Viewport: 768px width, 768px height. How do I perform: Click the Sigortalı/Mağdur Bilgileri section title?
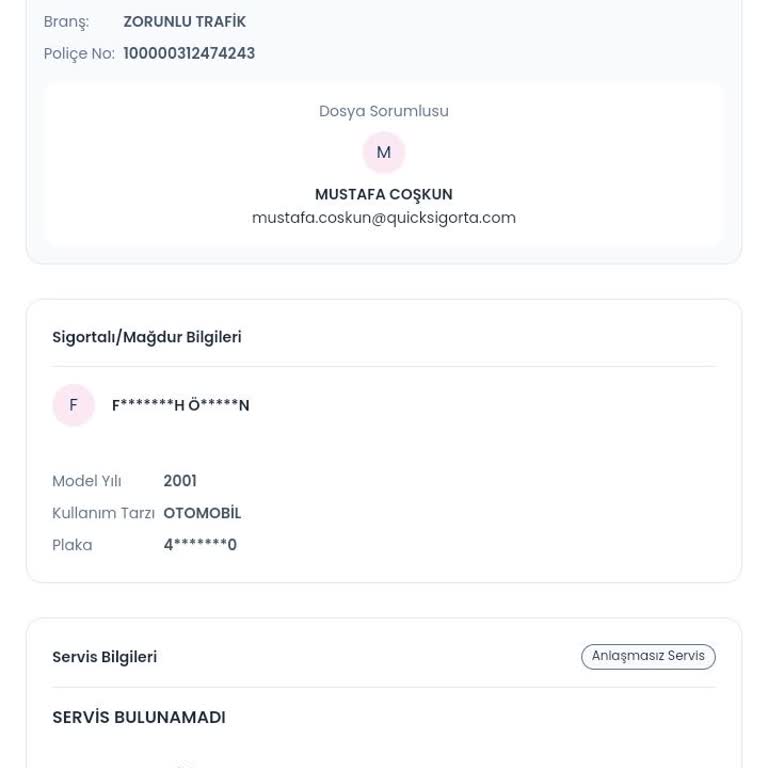click(x=147, y=337)
